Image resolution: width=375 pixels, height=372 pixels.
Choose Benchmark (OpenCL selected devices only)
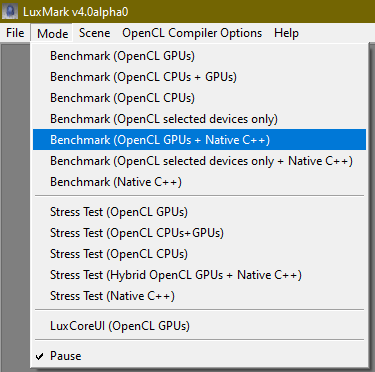(x=199, y=119)
